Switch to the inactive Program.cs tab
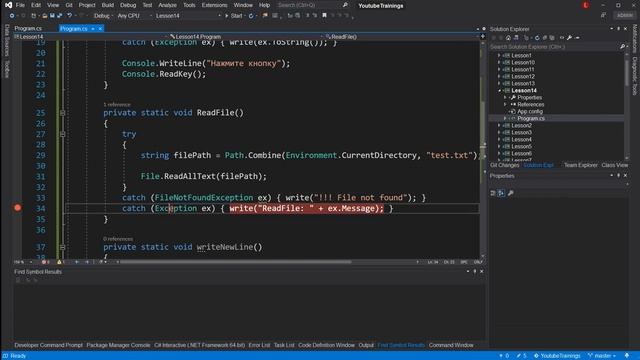The image size is (640, 360). (28, 29)
